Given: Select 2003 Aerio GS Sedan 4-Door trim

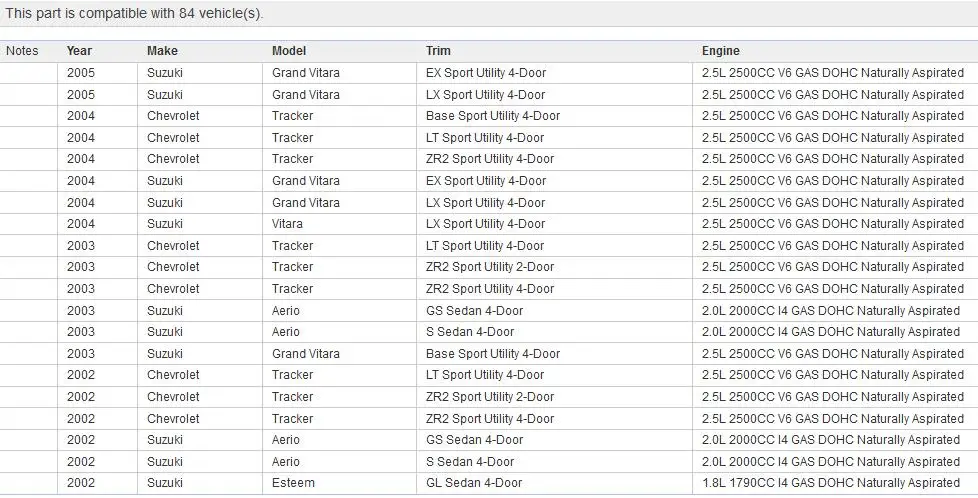Looking at the screenshot, I should (x=554, y=311).
